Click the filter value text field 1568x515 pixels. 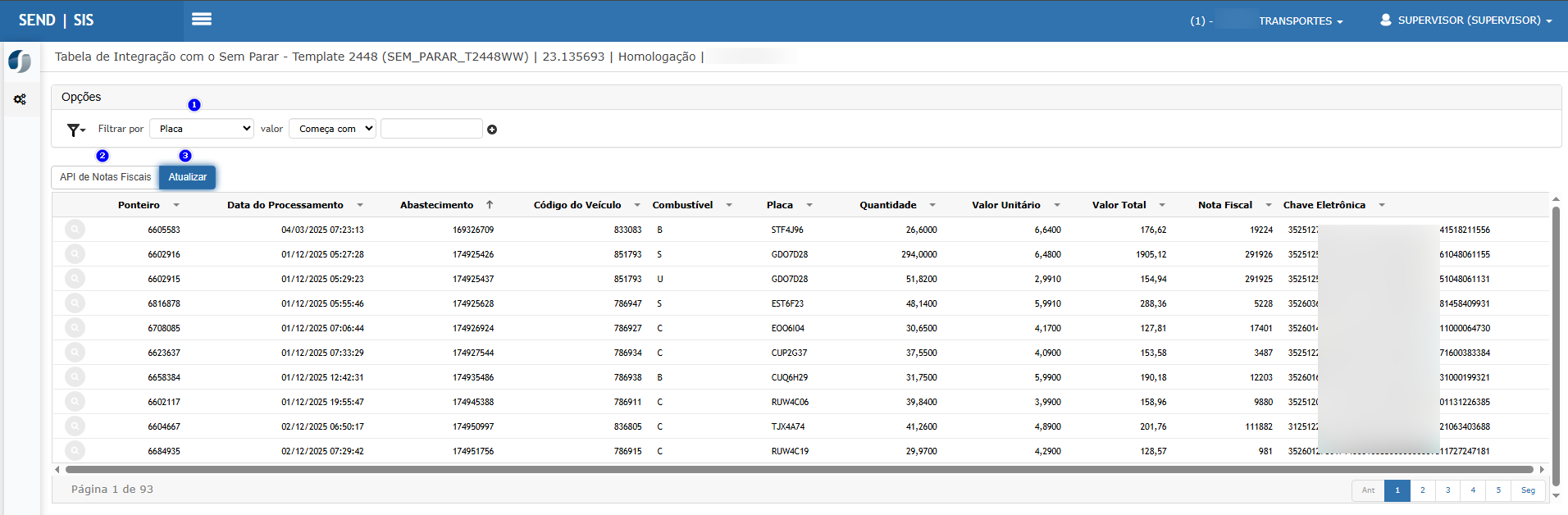[x=431, y=129]
